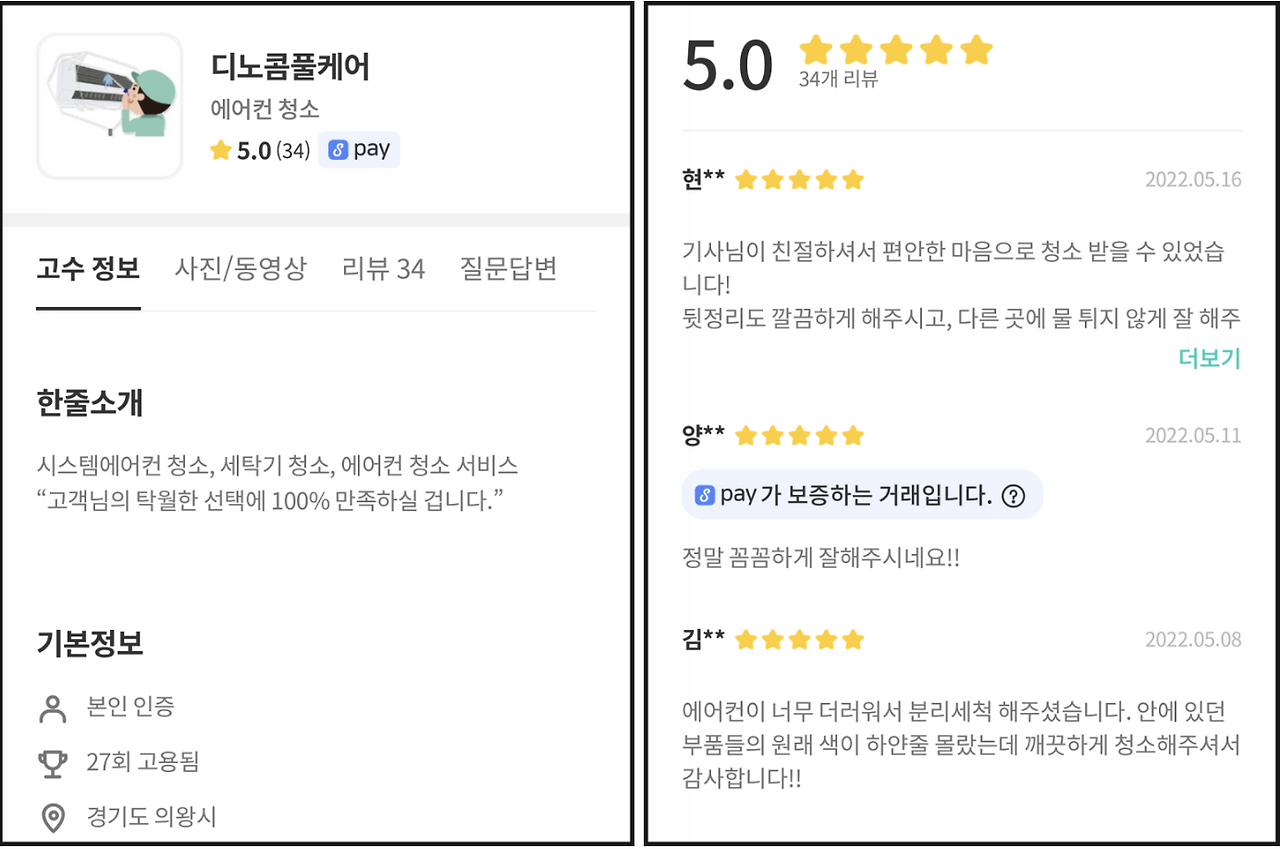Click the yellow star beside the 5.0 (34) rating

[219, 149]
